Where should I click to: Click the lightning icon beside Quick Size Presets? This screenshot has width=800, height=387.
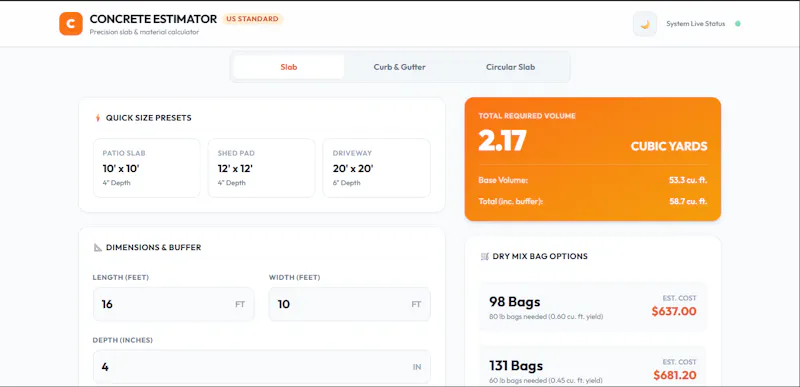98,118
